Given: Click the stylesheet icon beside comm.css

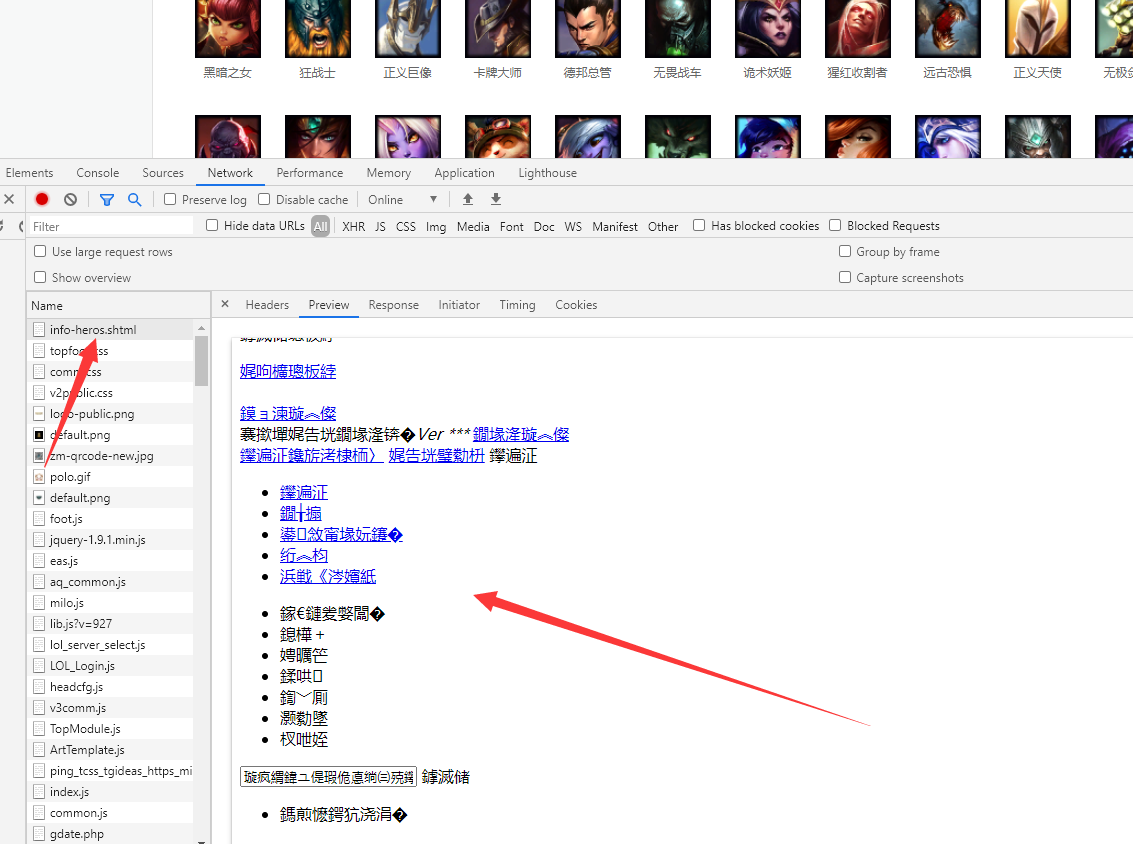Looking at the screenshot, I should 40,371.
